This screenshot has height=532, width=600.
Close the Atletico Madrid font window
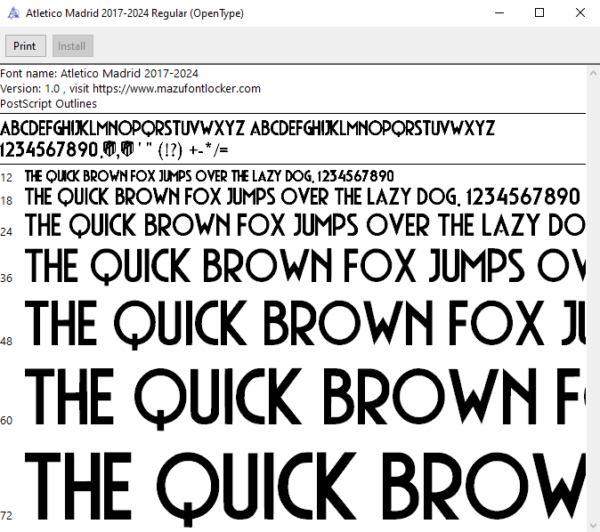[580, 13]
